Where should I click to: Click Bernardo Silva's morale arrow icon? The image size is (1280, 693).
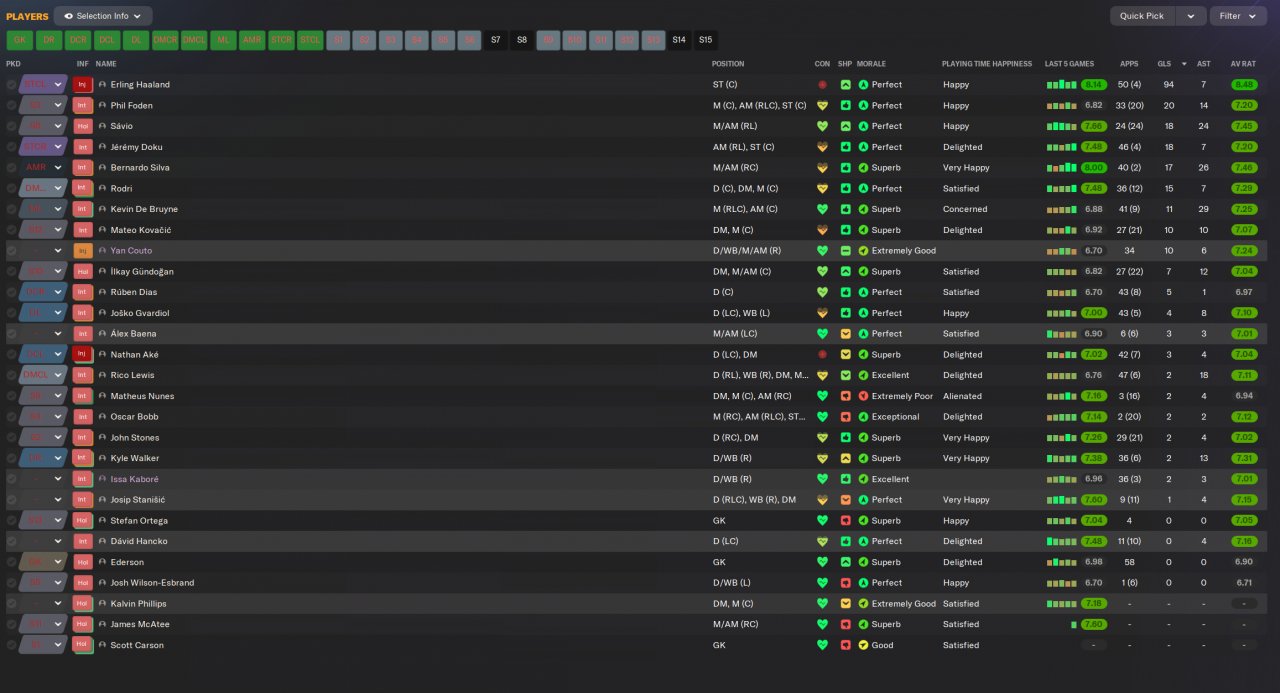point(864,168)
